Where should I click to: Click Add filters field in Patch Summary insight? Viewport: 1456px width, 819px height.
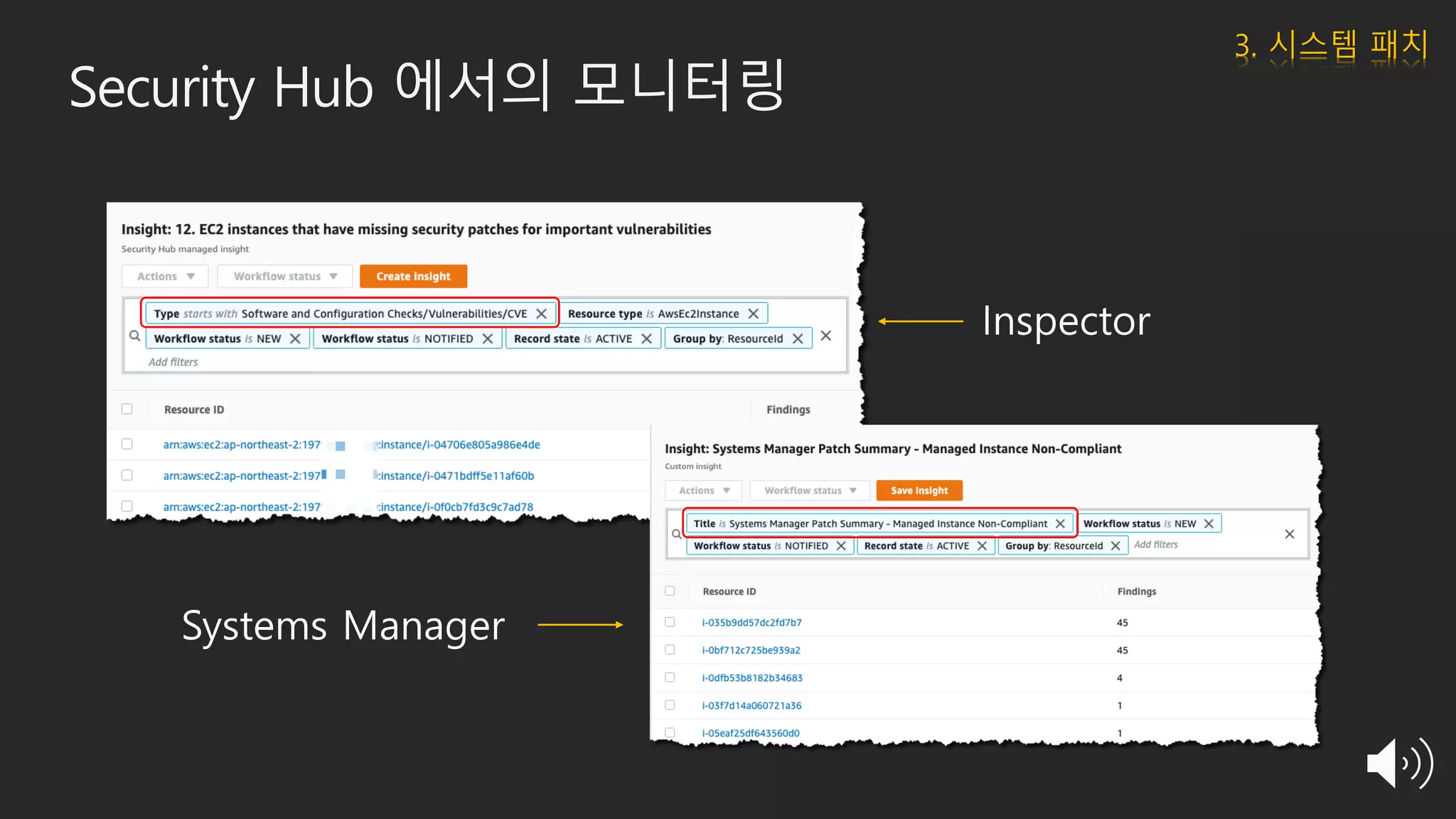coord(1156,545)
